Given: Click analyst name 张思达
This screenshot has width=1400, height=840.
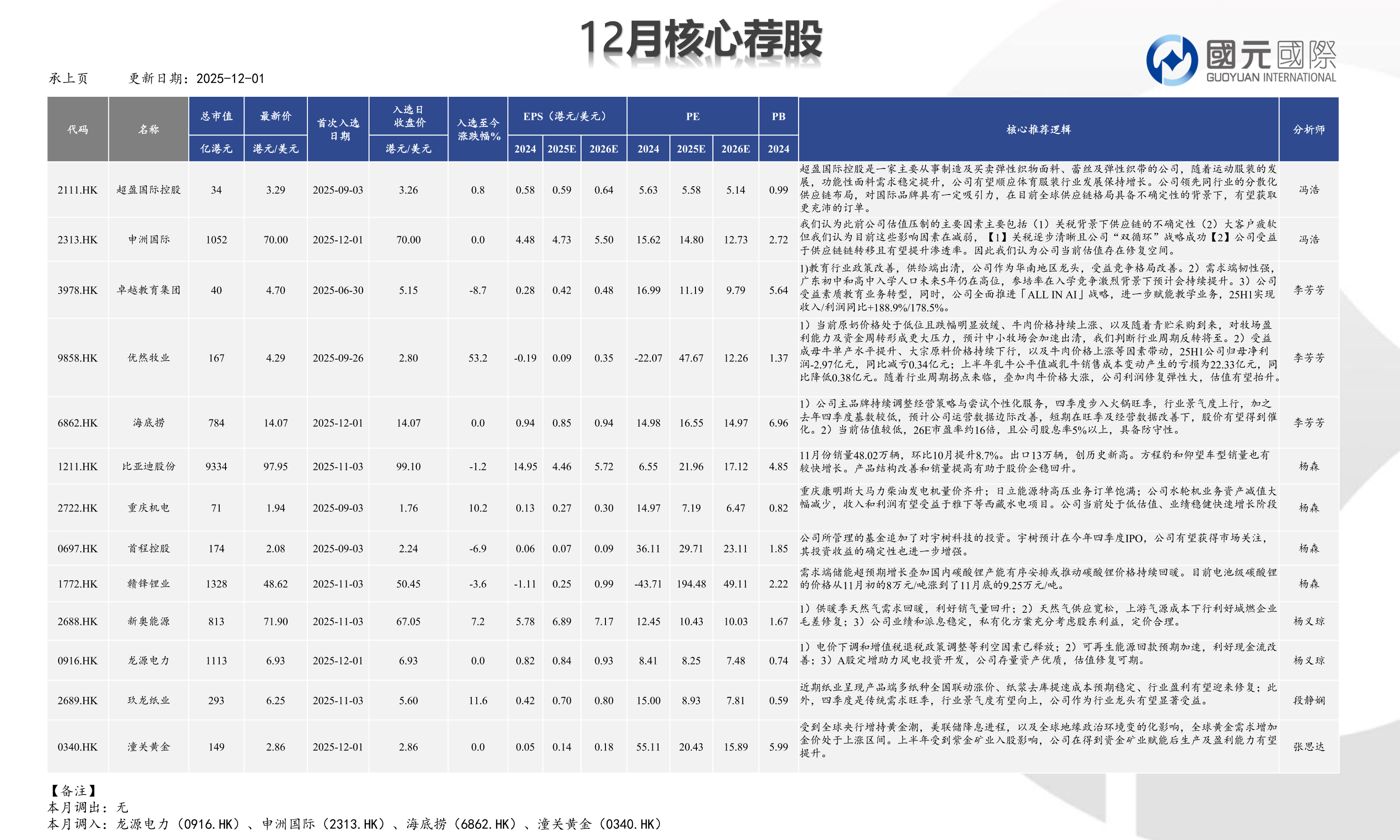Looking at the screenshot, I should [1308, 747].
